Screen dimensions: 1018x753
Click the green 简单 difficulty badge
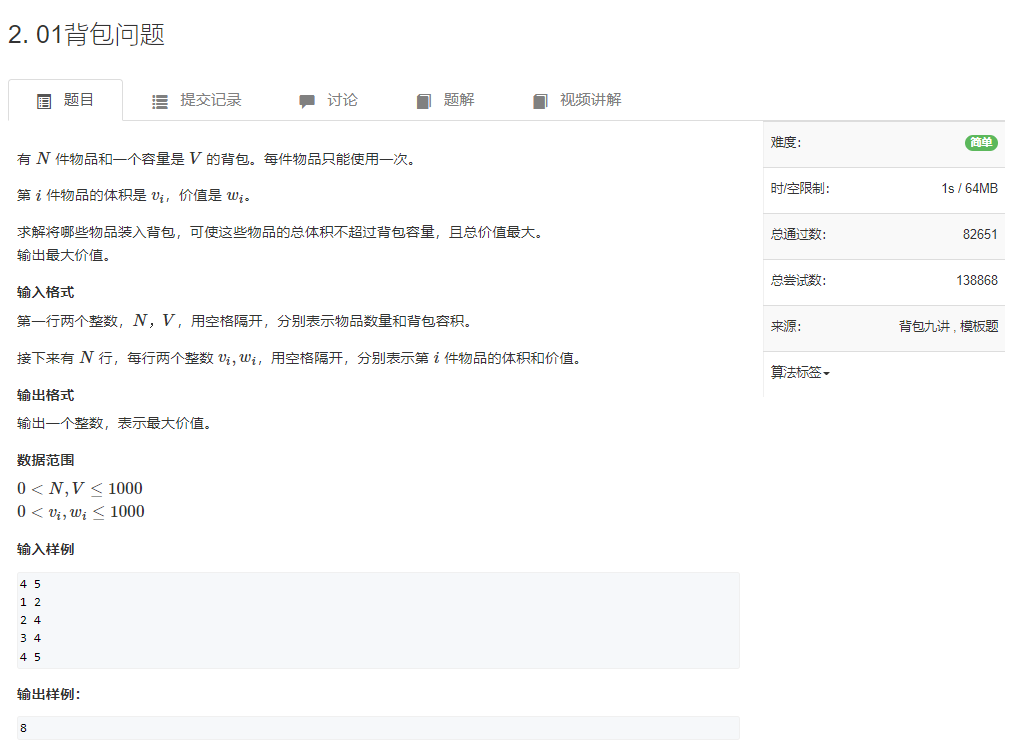980,143
